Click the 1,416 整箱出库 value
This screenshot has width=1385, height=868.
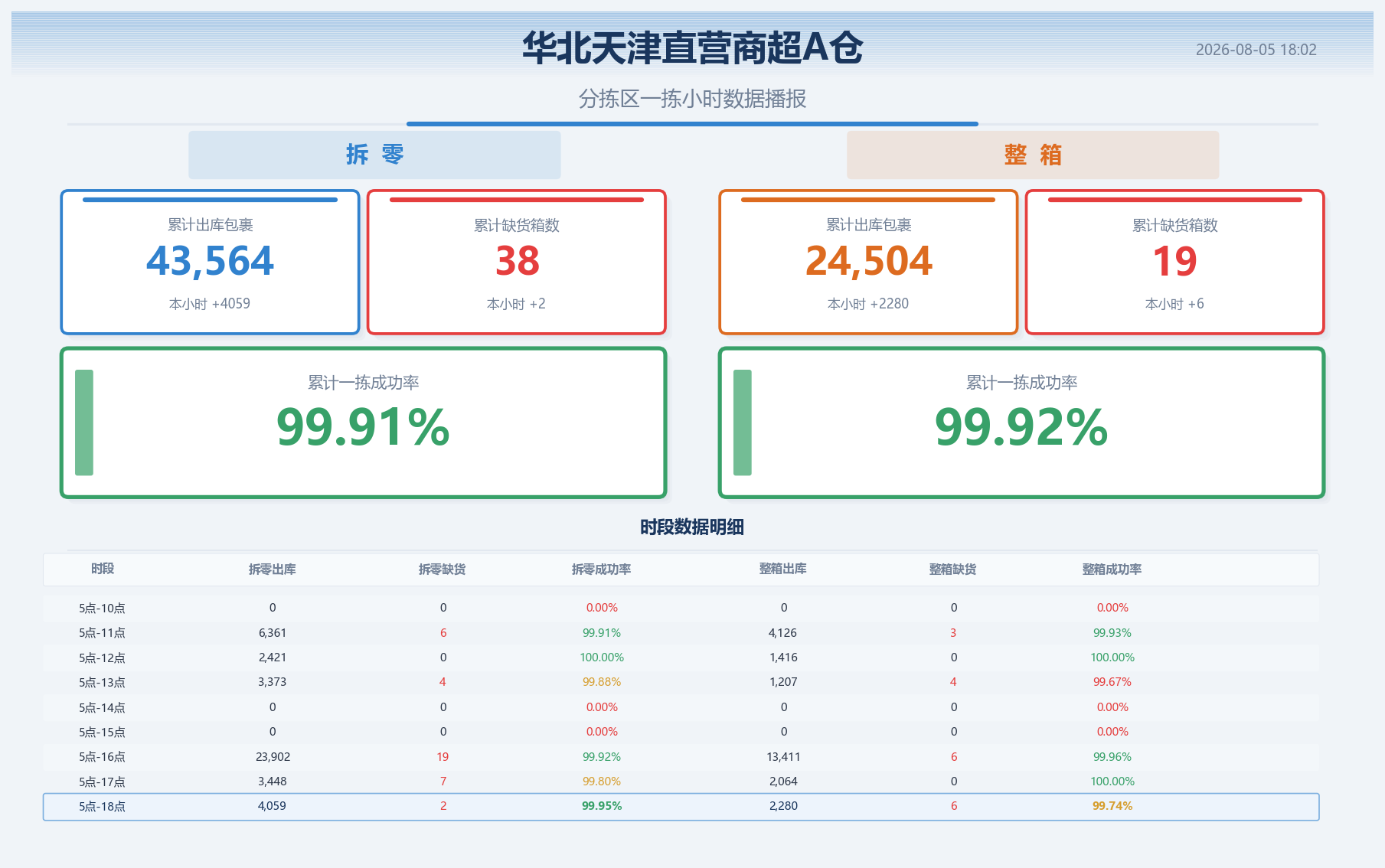(783, 658)
